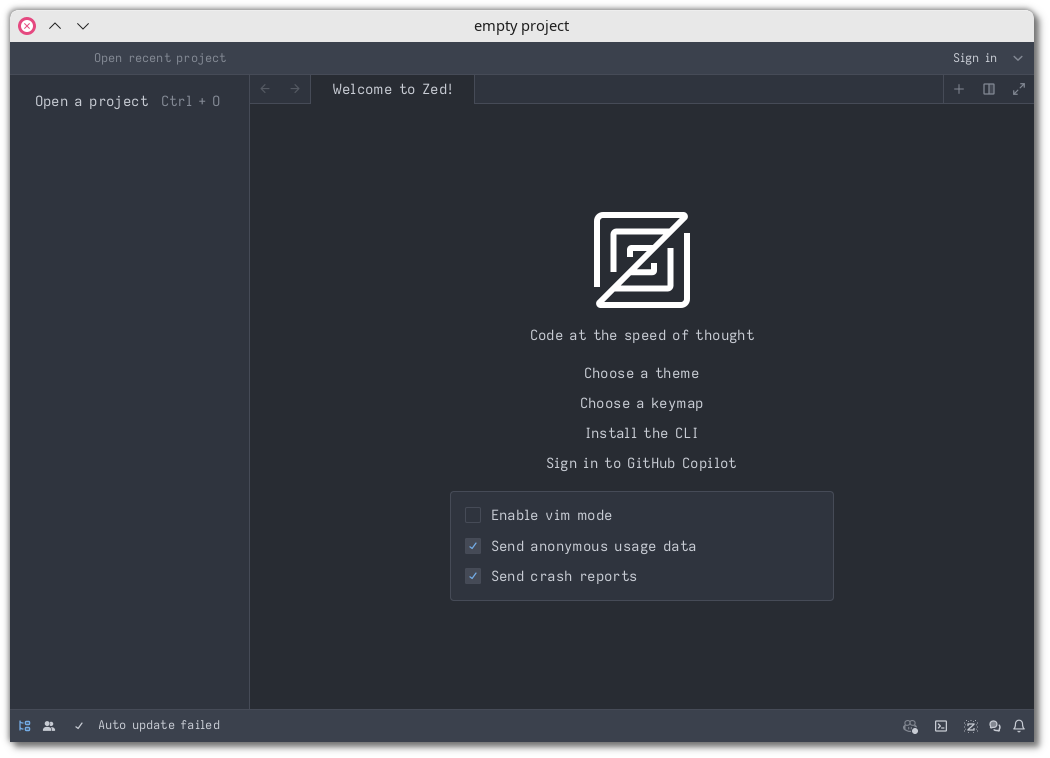
Task: Choose a keymap
Action: point(642,403)
